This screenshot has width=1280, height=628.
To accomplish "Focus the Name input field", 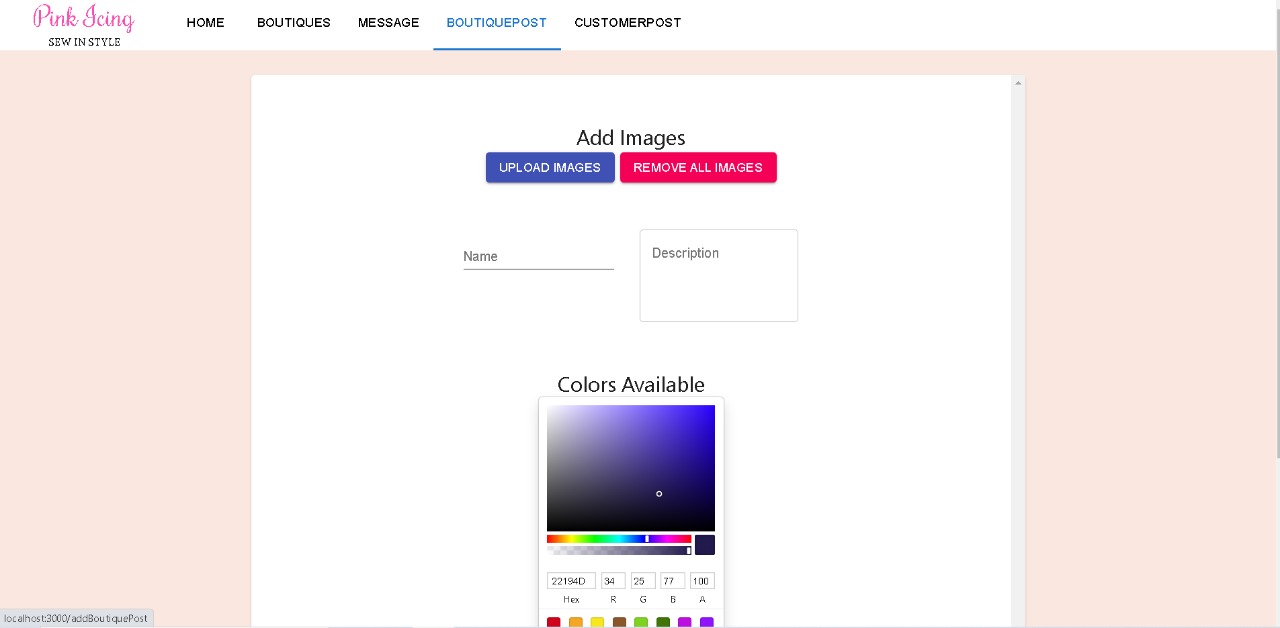I will pyautogui.click(x=538, y=256).
